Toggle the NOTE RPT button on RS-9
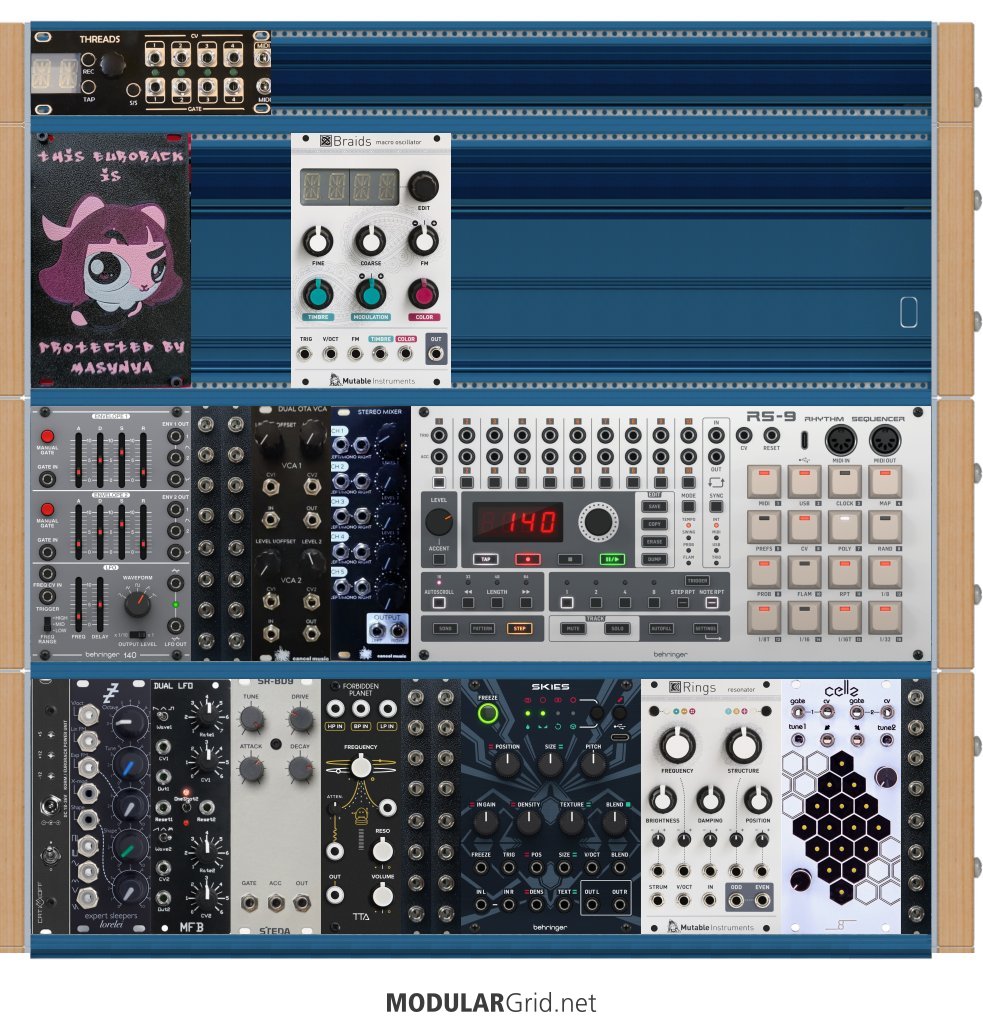The image size is (983, 1024). pyautogui.click(x=712, y=603)
